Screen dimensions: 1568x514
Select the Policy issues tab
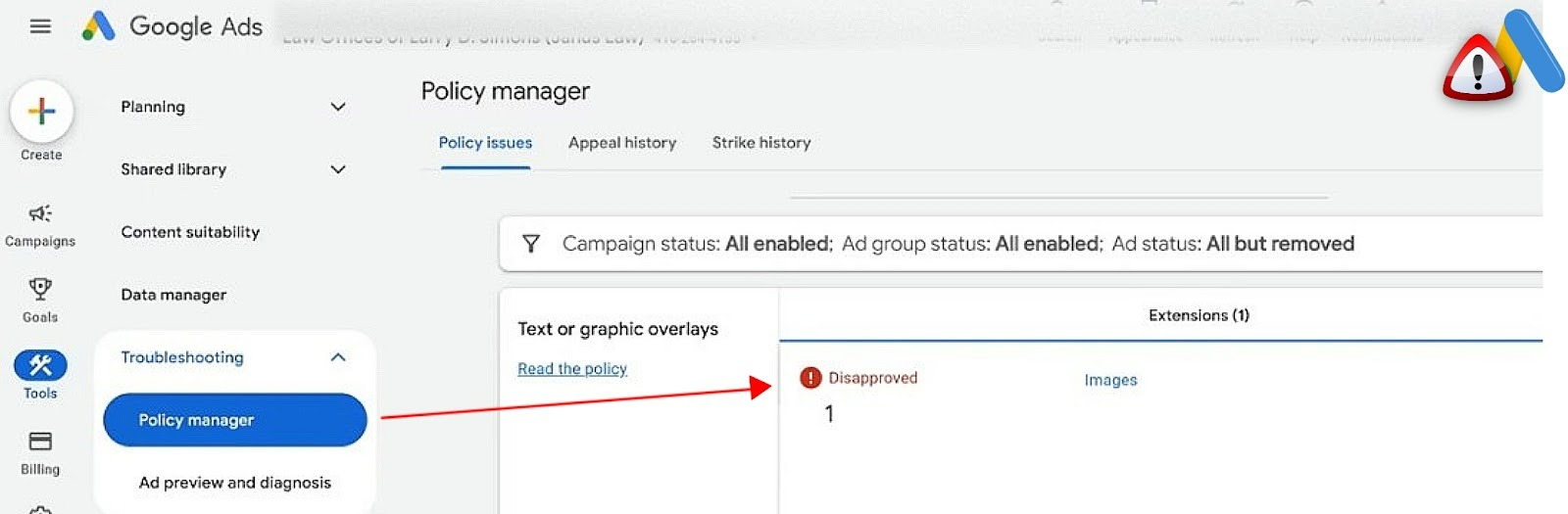click(485, 143)
